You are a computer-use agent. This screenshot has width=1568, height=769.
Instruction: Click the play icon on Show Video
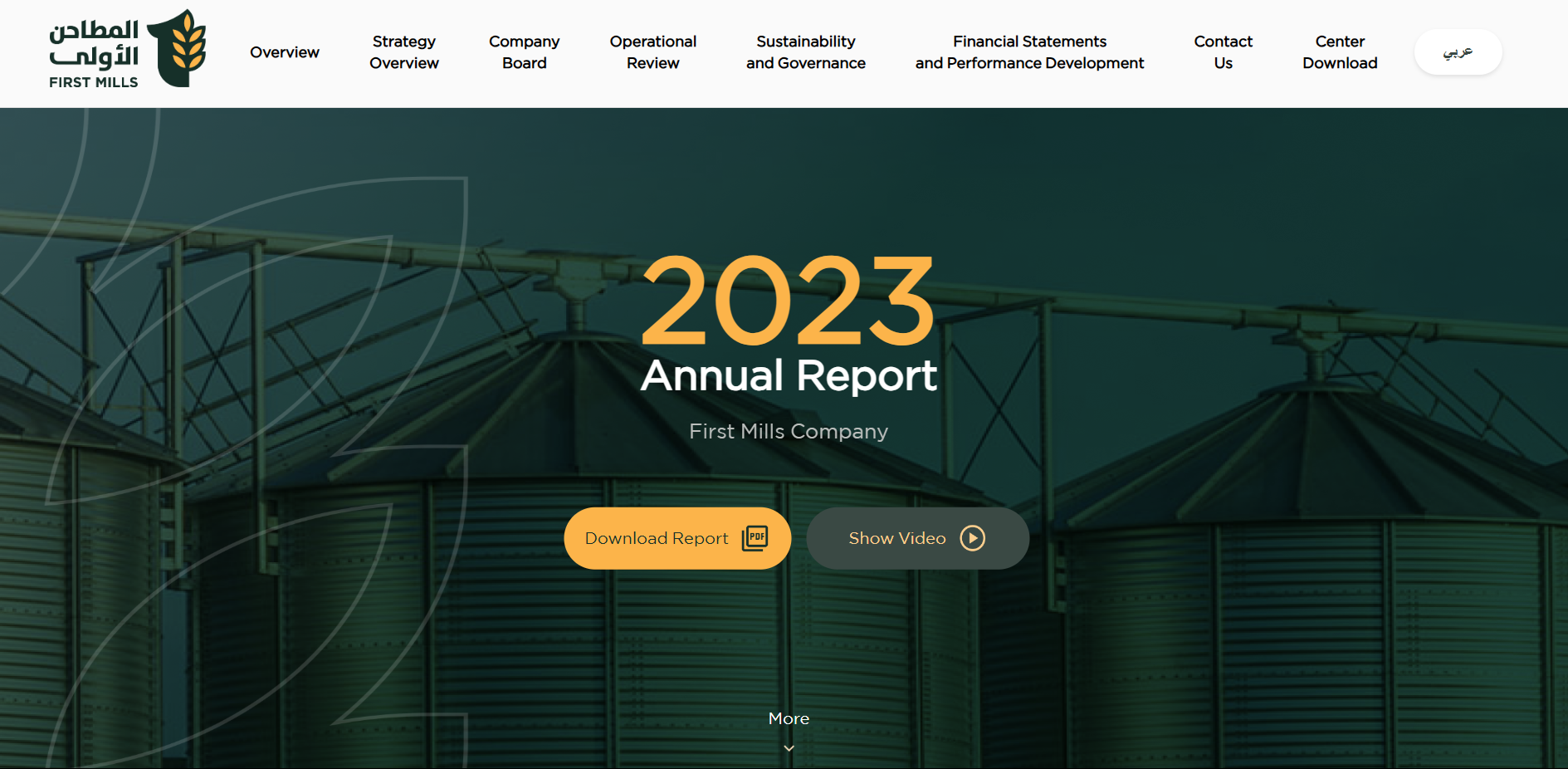973,538
